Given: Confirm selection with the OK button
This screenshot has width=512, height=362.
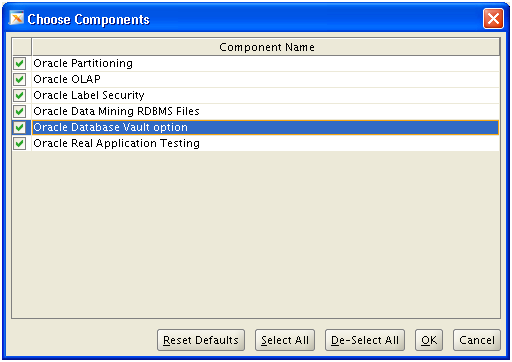Looking at the screenshot, I should (x=429, y=340).
